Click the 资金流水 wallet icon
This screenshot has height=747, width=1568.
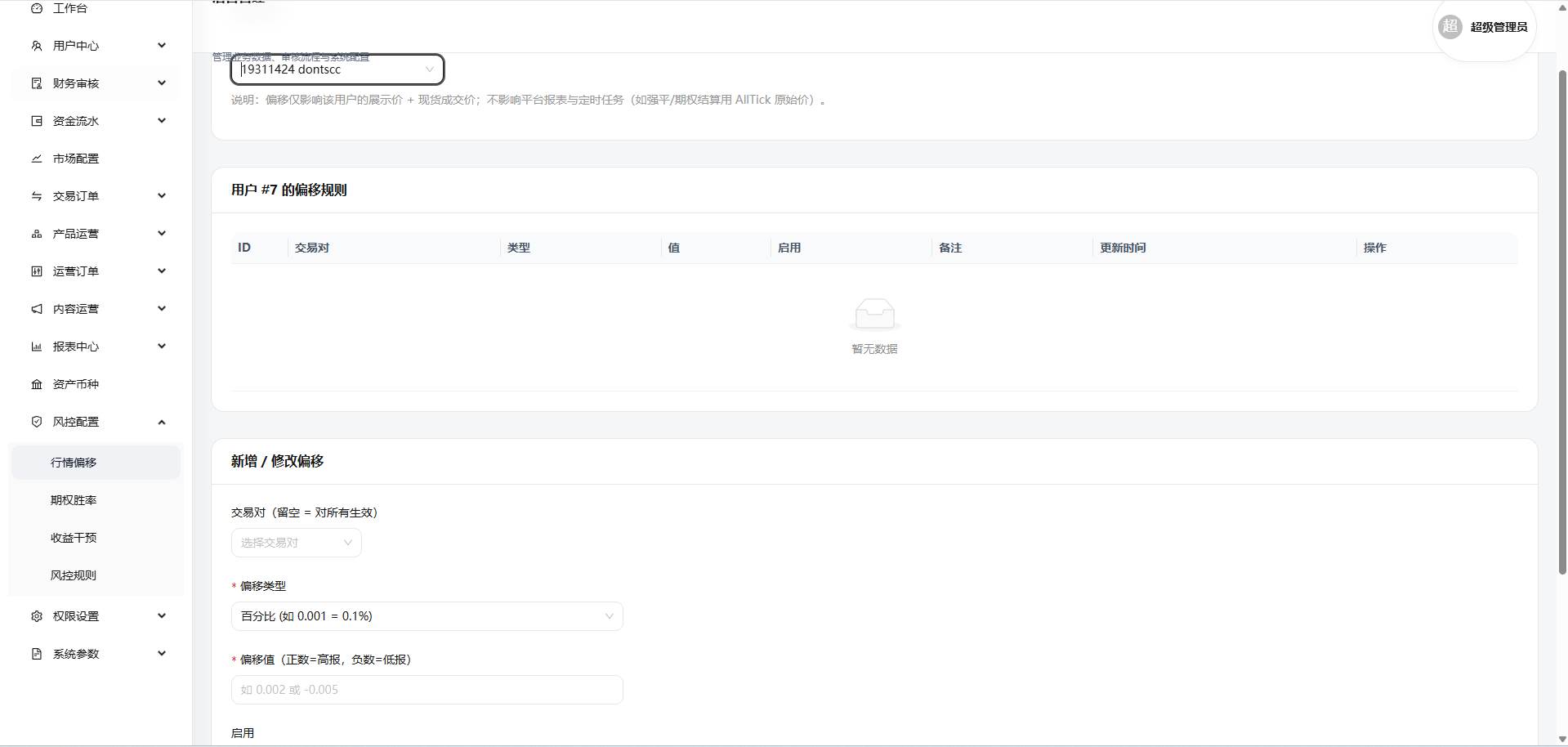pos(37,121)
